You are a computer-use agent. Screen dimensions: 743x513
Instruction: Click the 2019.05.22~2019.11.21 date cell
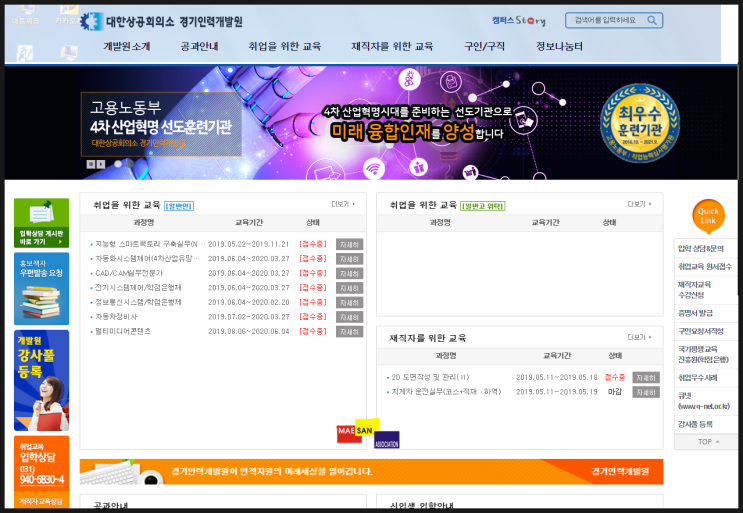248,244
